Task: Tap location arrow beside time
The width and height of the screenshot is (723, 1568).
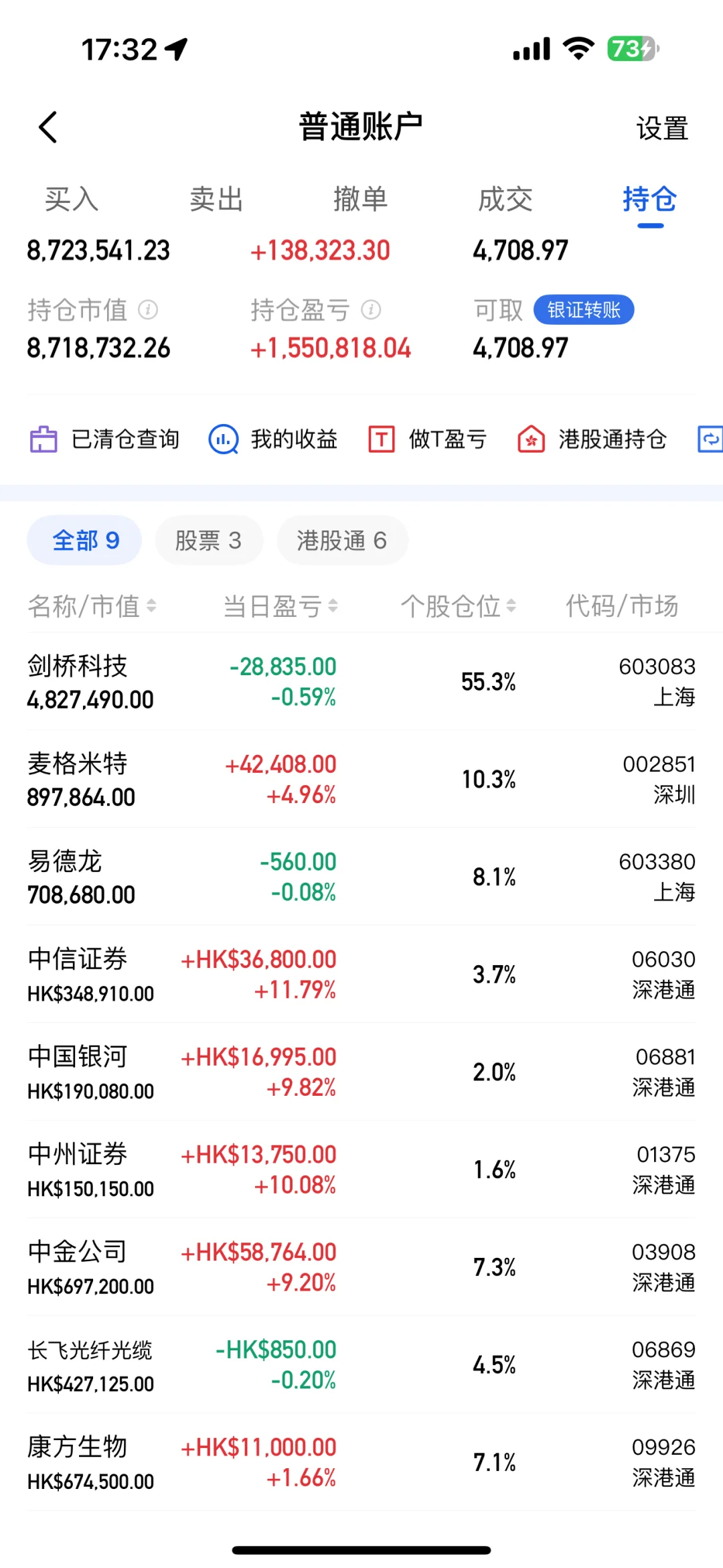Action: coord(177,49)
